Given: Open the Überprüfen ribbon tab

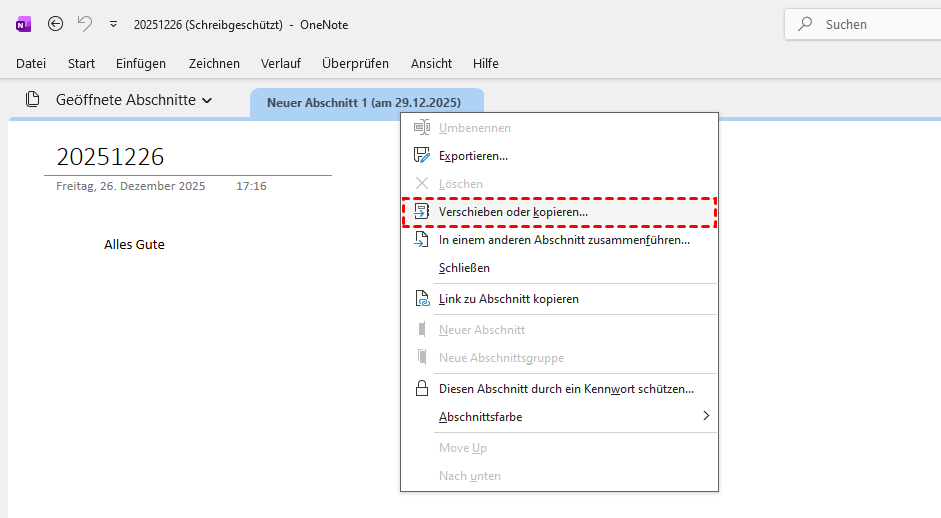Looking at the screenshot, I should point(355,63).
